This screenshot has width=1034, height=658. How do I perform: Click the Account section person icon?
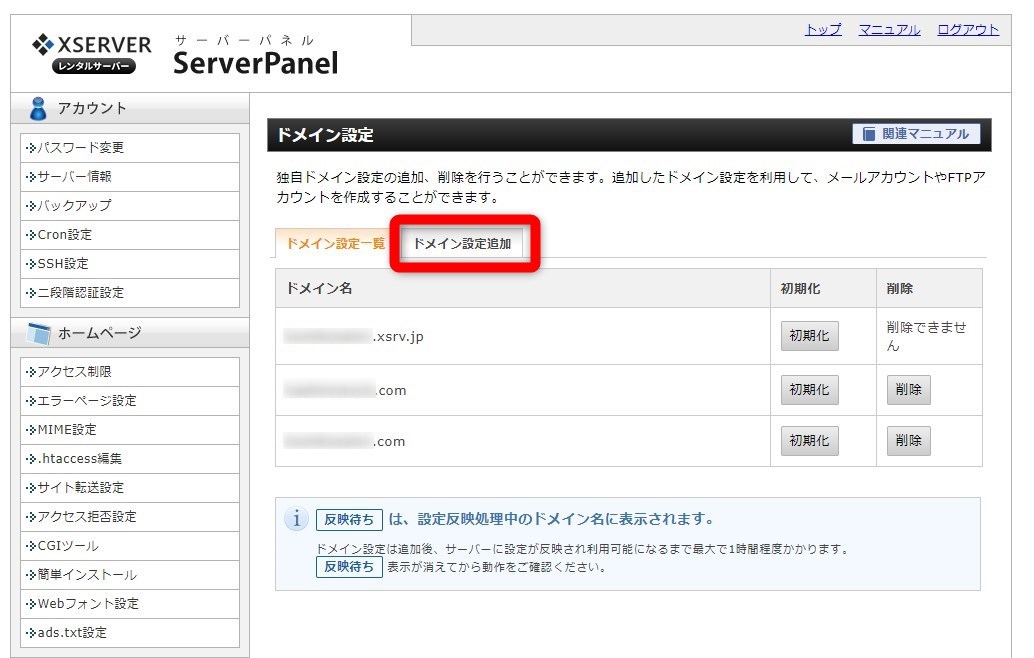pos(39,108)
